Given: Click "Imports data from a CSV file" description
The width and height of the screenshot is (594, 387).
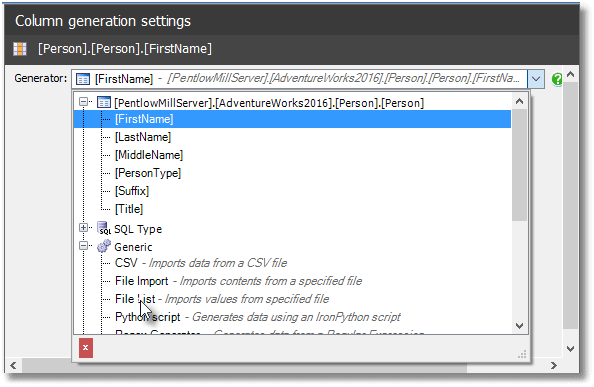Looking at the screenshot, I should (x=218, y=263).
